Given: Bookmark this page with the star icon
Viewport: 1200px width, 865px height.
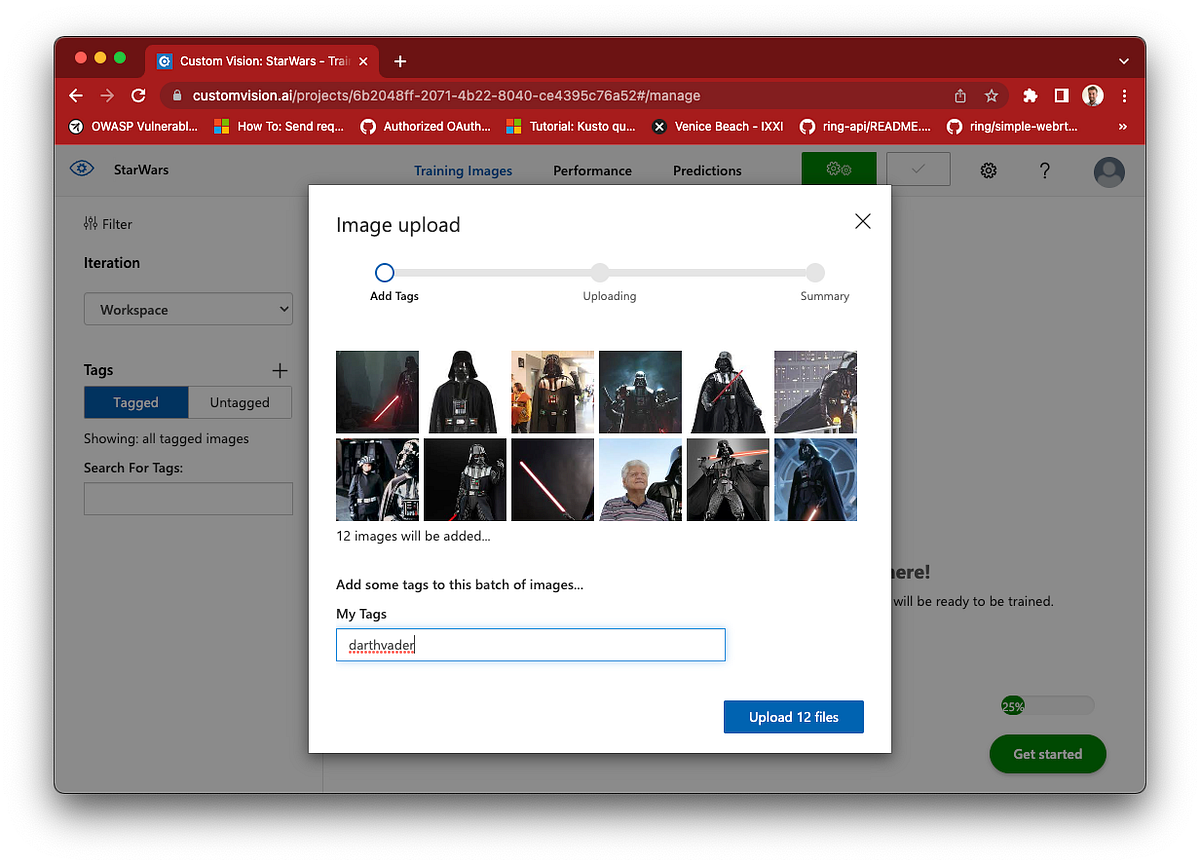Looking at the screenshot, I should [x=991, y=96].
